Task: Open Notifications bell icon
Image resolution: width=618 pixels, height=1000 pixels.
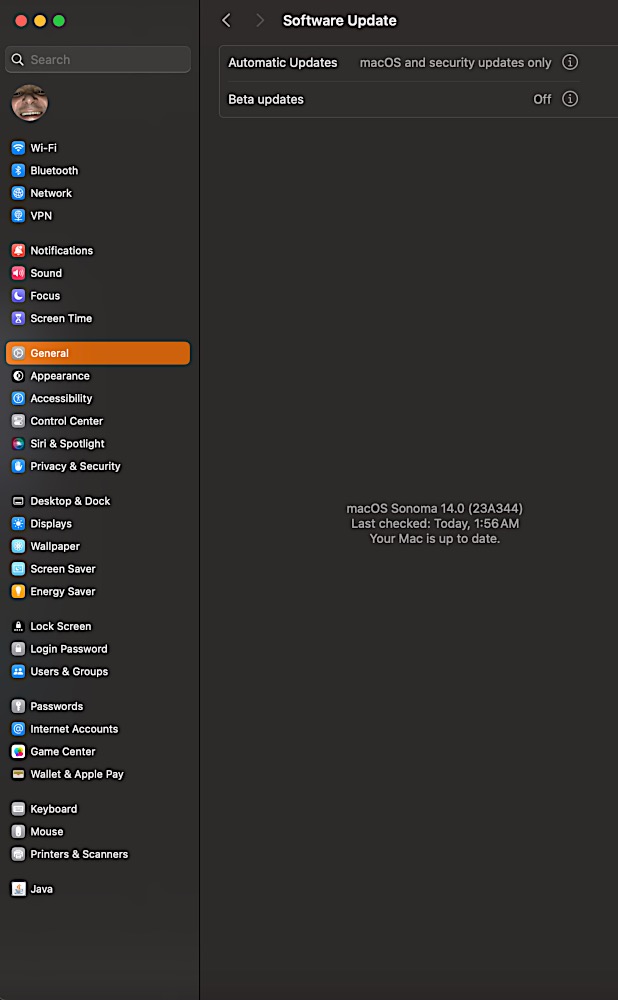Action: tap(18, 251)
